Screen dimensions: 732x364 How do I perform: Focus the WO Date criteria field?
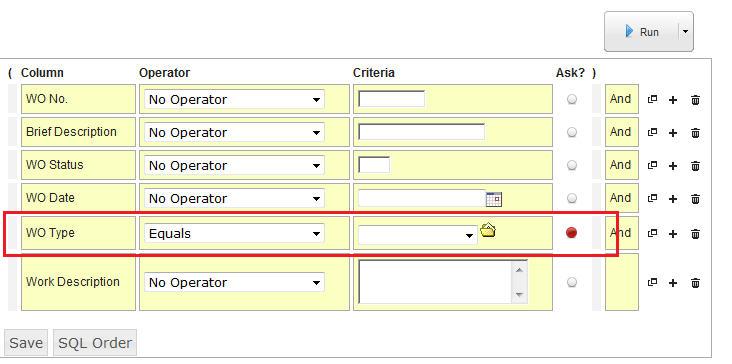tap(422, 198)
